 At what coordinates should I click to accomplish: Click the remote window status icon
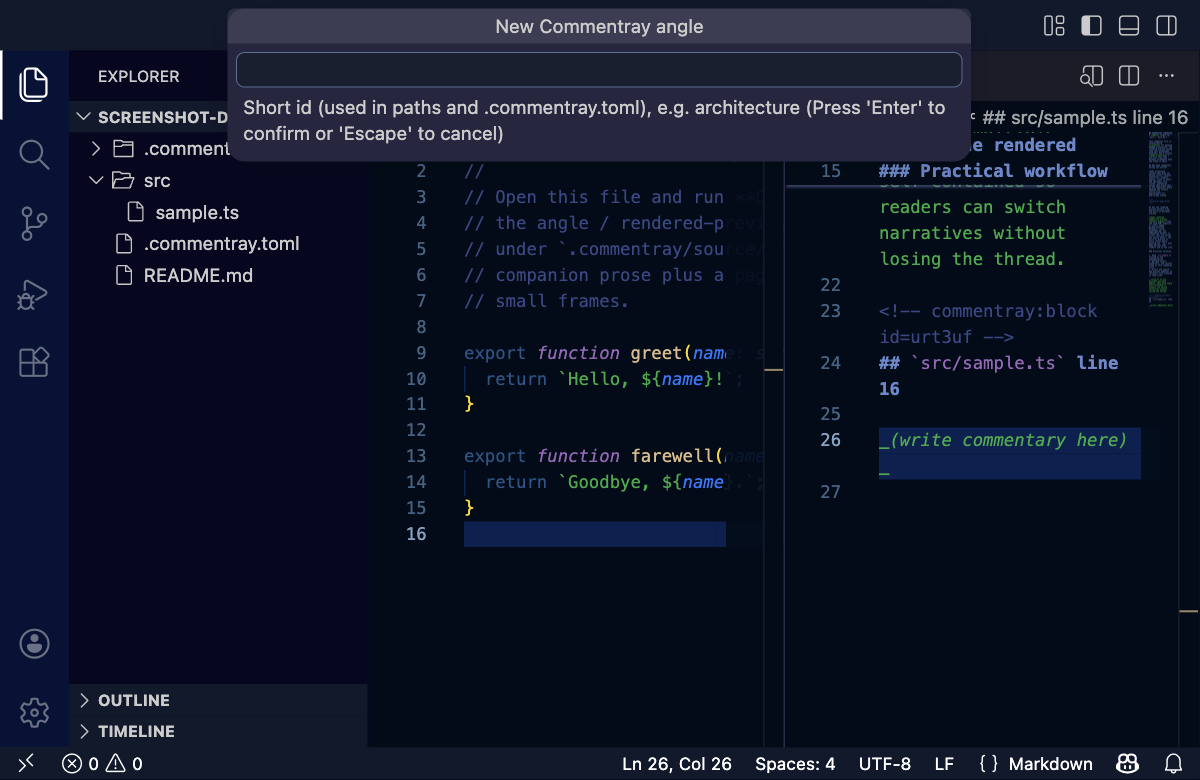26,764
